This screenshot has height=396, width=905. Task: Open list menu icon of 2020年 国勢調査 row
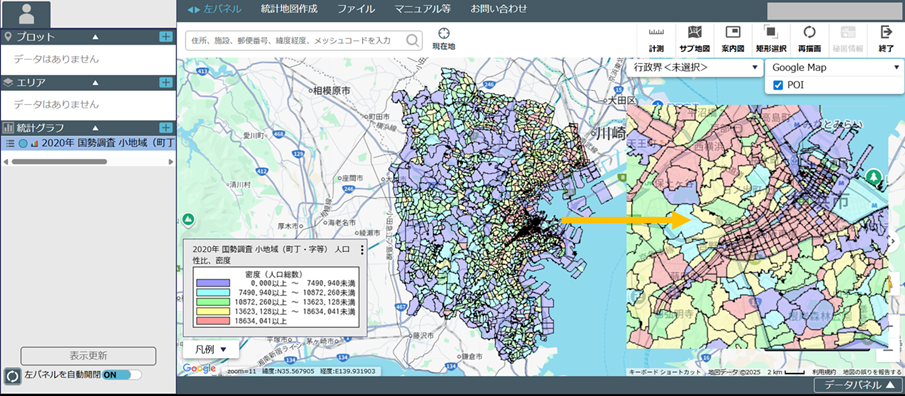pyautogui.click(x=10, y=143)
